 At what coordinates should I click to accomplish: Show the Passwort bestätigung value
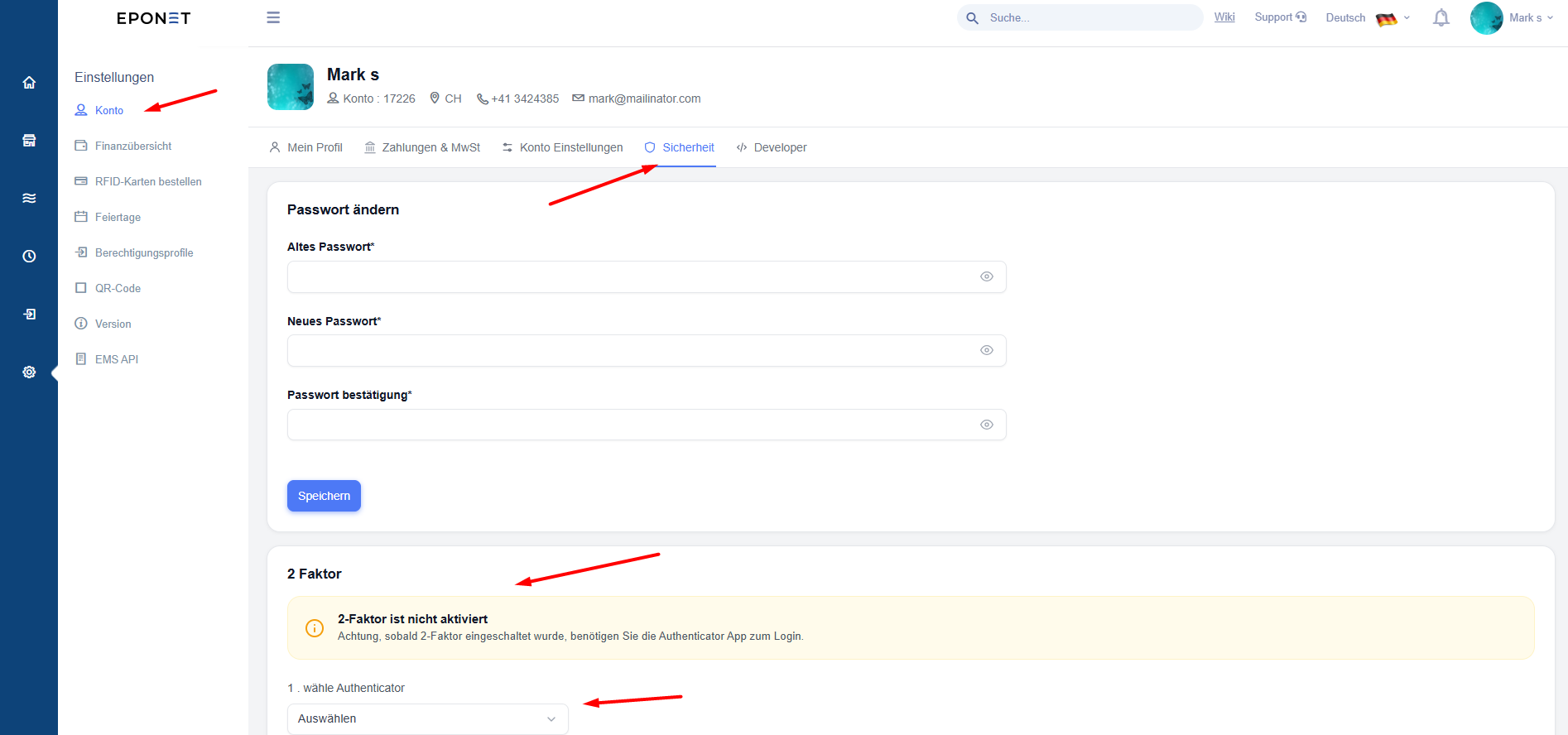tap(987, 425)
